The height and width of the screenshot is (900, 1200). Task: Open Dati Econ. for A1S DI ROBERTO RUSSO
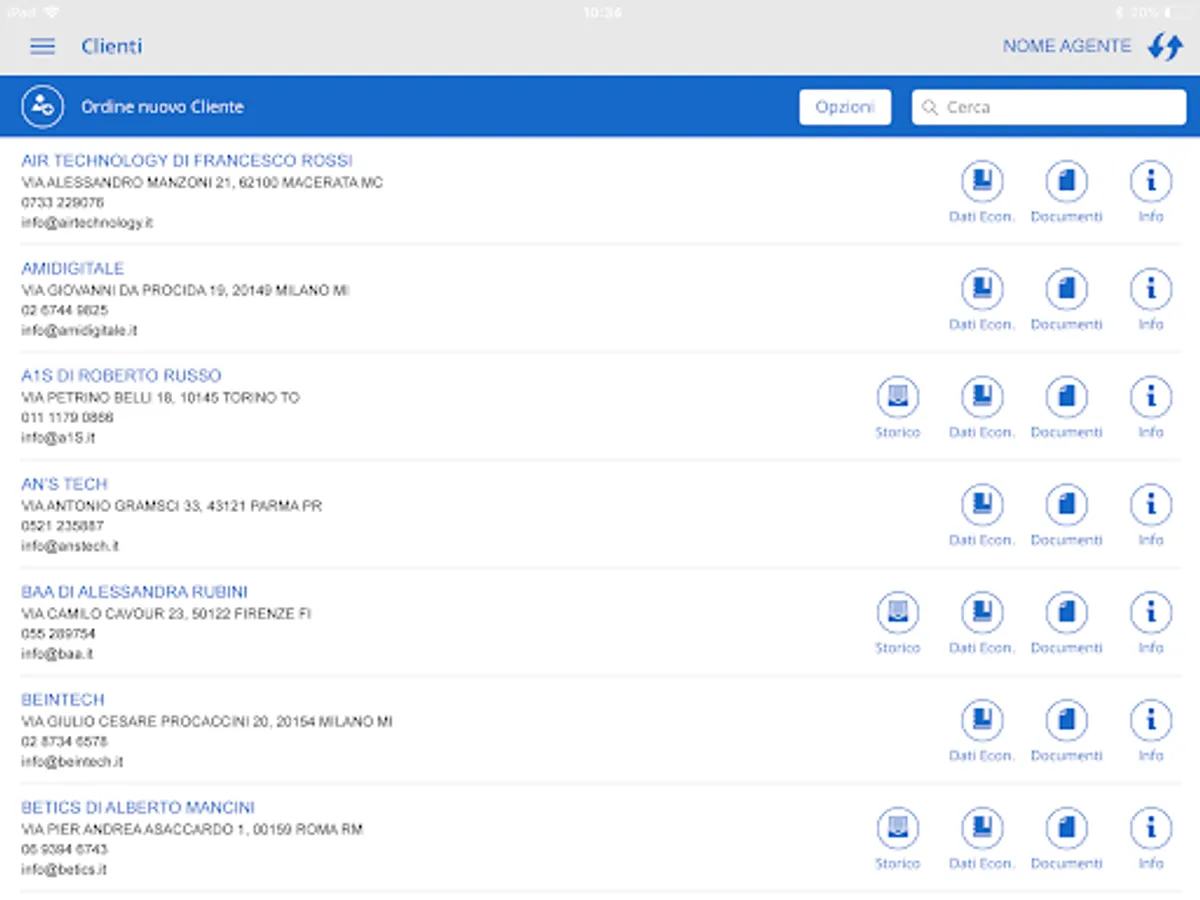click(982, 408)
